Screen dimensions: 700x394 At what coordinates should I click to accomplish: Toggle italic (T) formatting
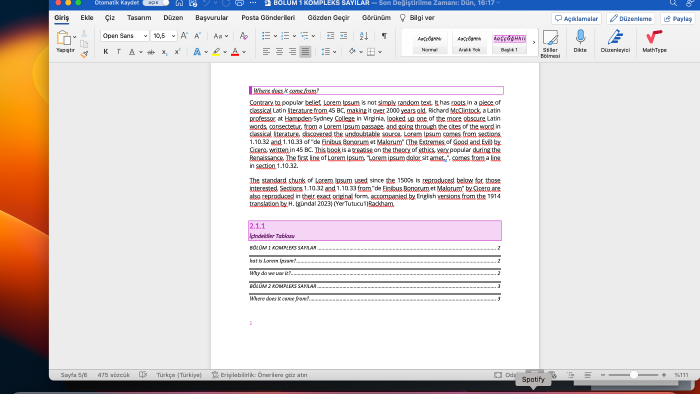118,52
